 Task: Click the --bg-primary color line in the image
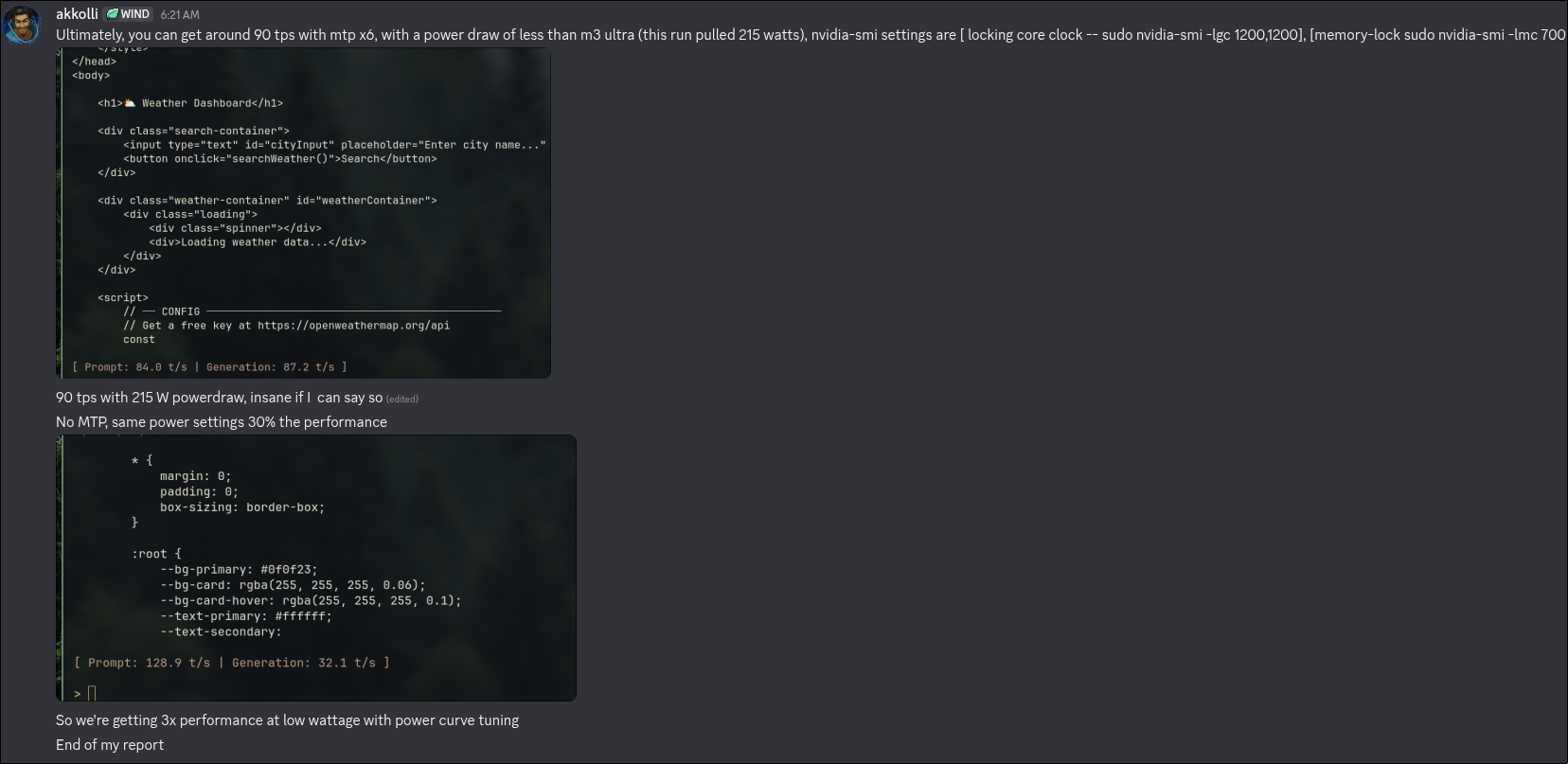pyautogui.click(x=239, y=570)
